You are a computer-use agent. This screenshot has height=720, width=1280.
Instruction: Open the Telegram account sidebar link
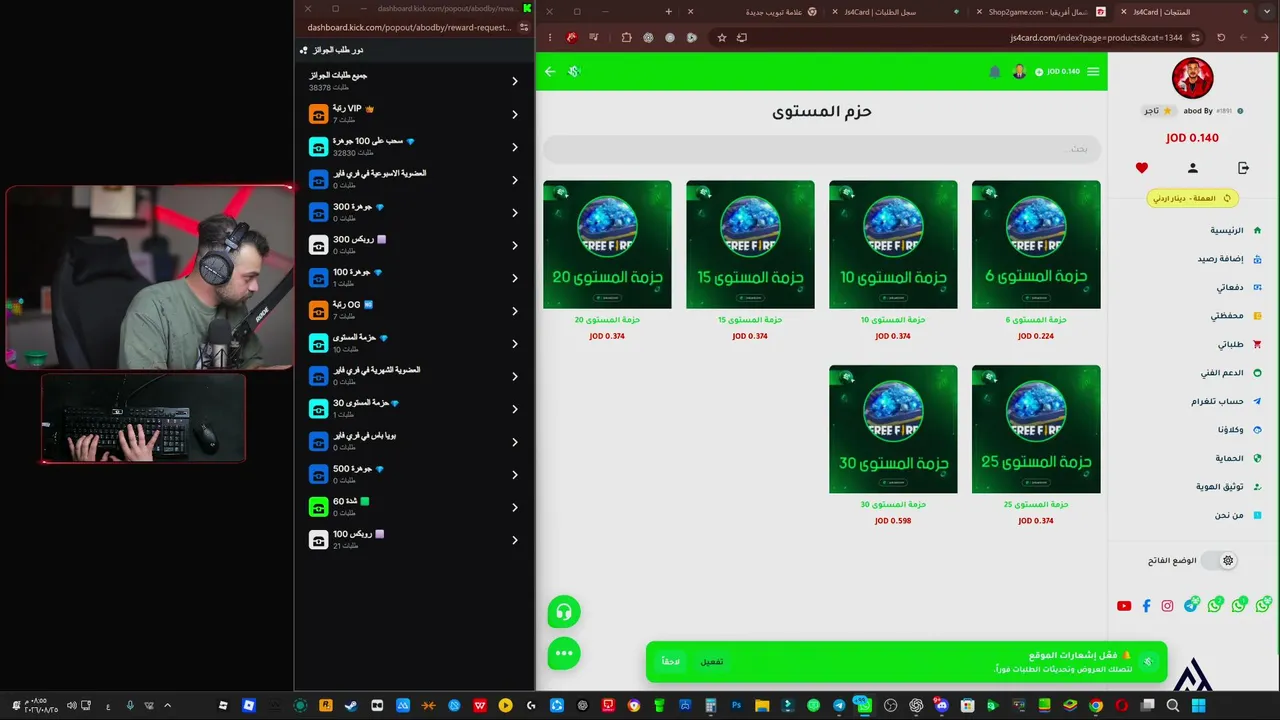pos(1227,402)
